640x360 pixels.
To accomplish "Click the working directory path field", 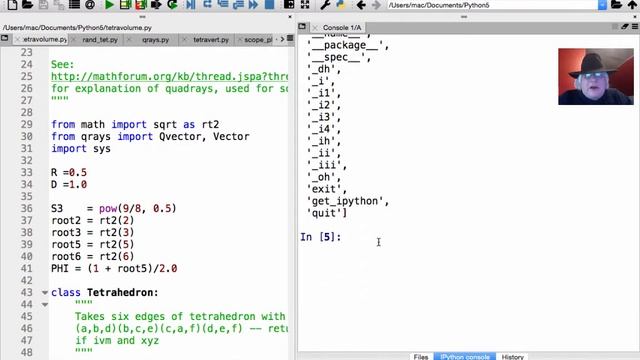I will tap(492, 5).
